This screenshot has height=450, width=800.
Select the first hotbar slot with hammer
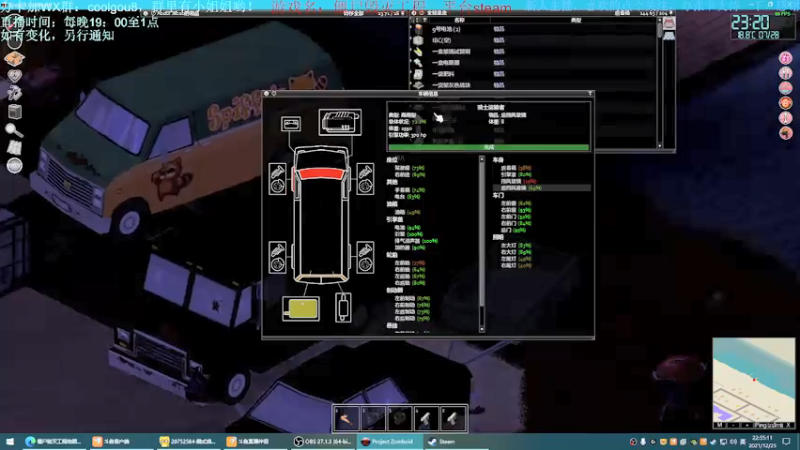[346, 418]
